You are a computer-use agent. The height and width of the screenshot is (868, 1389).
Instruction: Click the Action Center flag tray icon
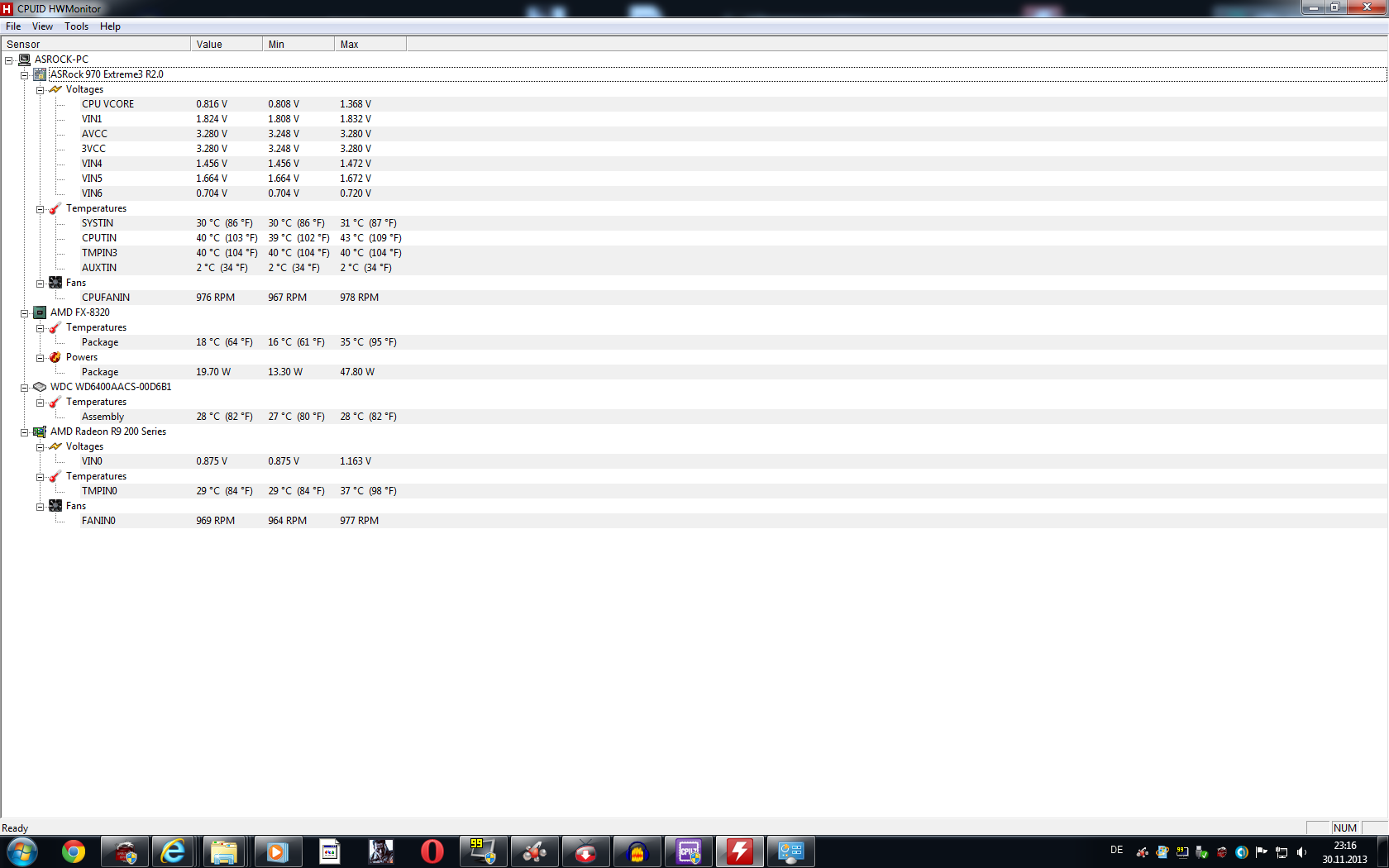pyautogui.click(x=1262, y=852)
